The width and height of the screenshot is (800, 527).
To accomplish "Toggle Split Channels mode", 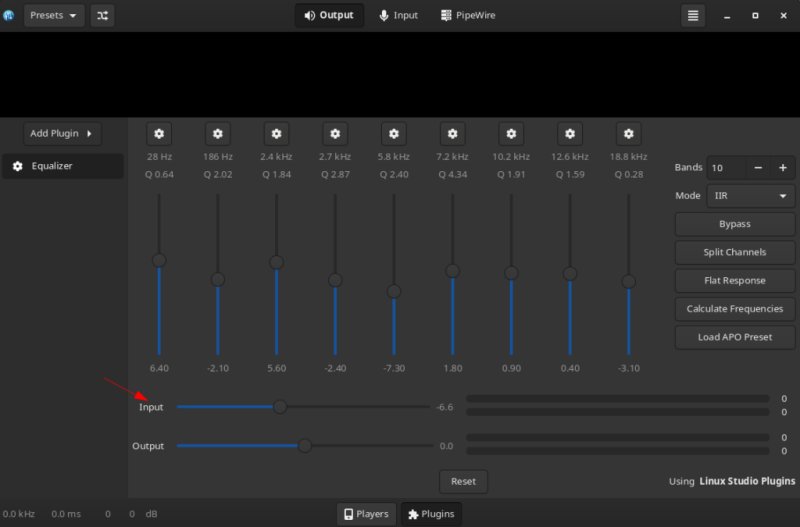I will 735,252.
